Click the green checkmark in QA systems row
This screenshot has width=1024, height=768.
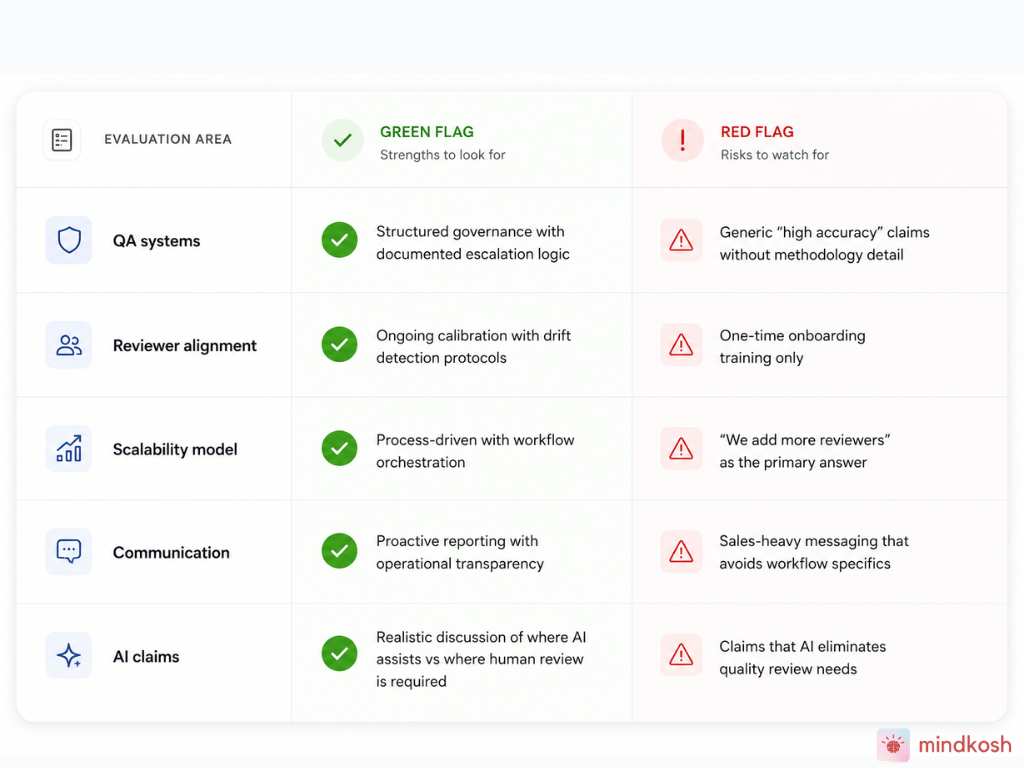340,240
